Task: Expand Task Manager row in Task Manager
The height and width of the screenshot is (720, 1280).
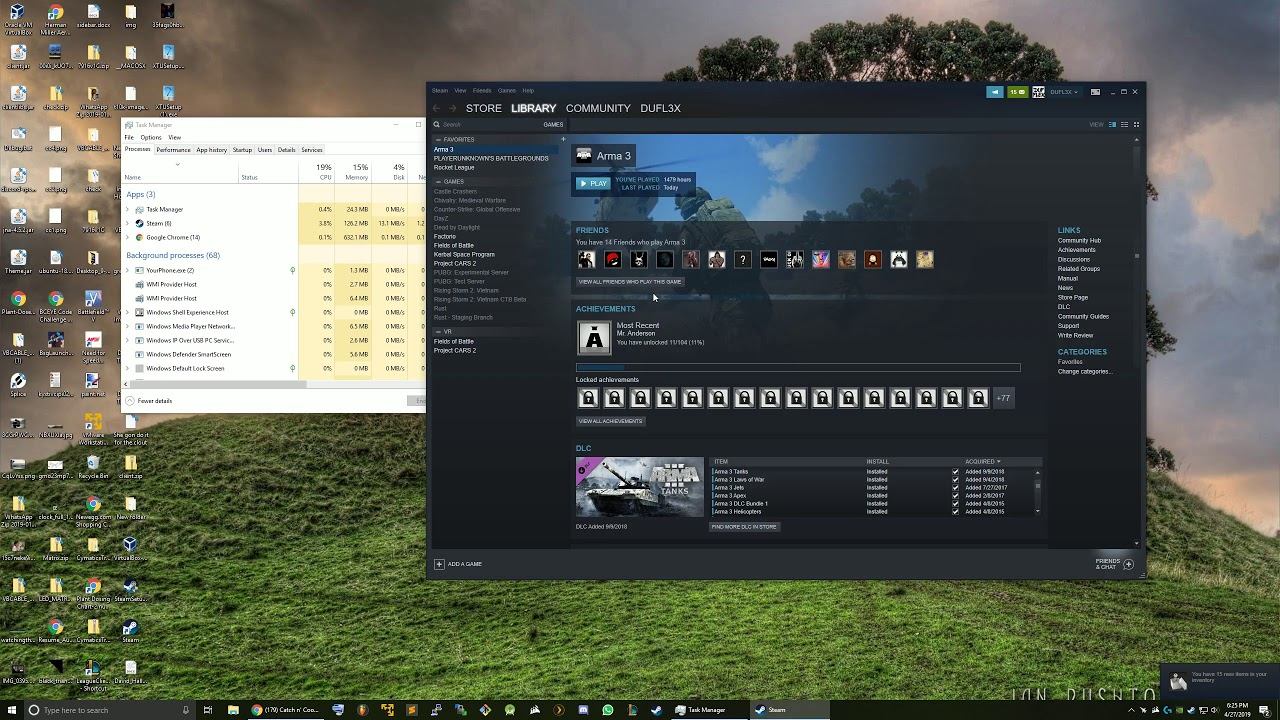Action: click(x=128, y=209)
